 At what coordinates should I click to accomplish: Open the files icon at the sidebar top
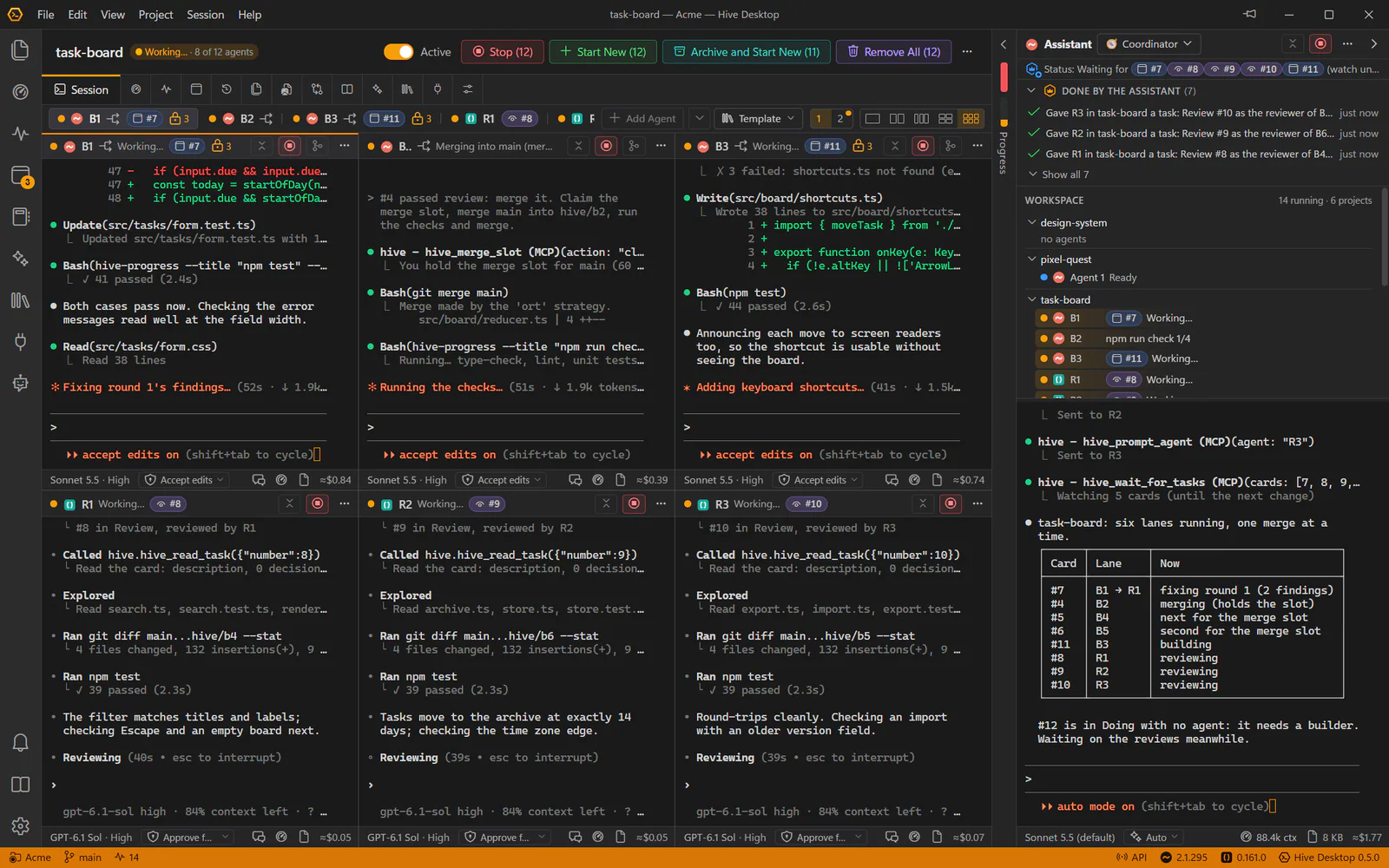coord(20,50)
